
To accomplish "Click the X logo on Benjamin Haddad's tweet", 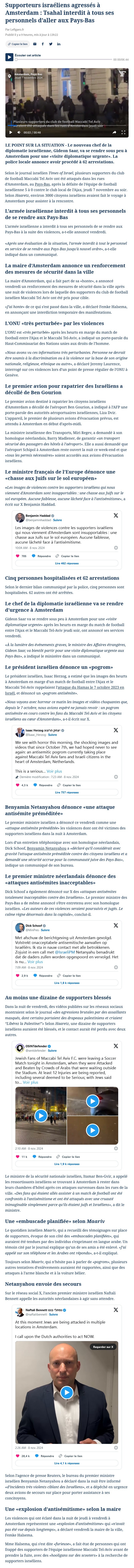I will click(x=116, y=515).
